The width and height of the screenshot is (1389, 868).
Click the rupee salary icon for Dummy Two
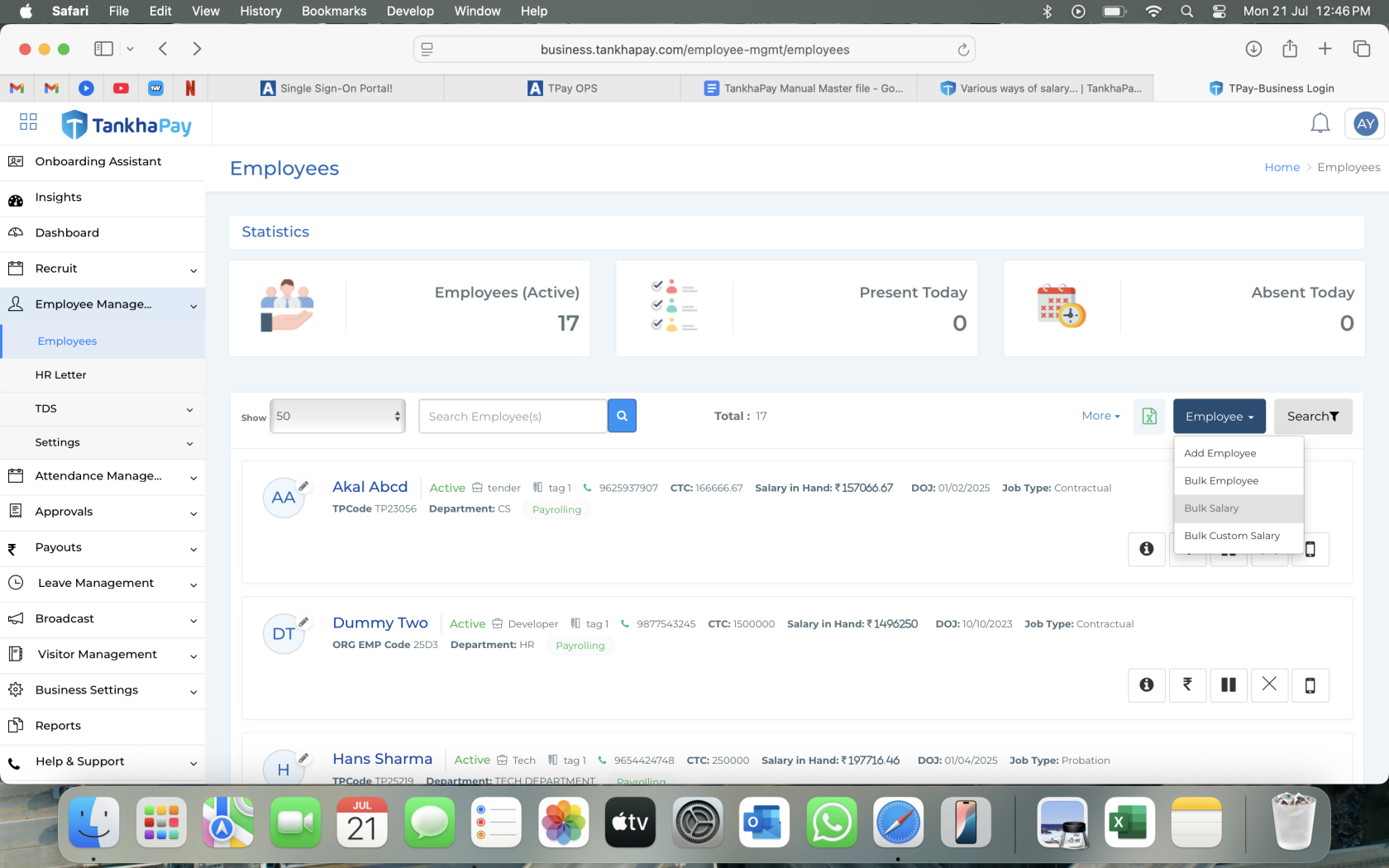[x=1187, y=685]
